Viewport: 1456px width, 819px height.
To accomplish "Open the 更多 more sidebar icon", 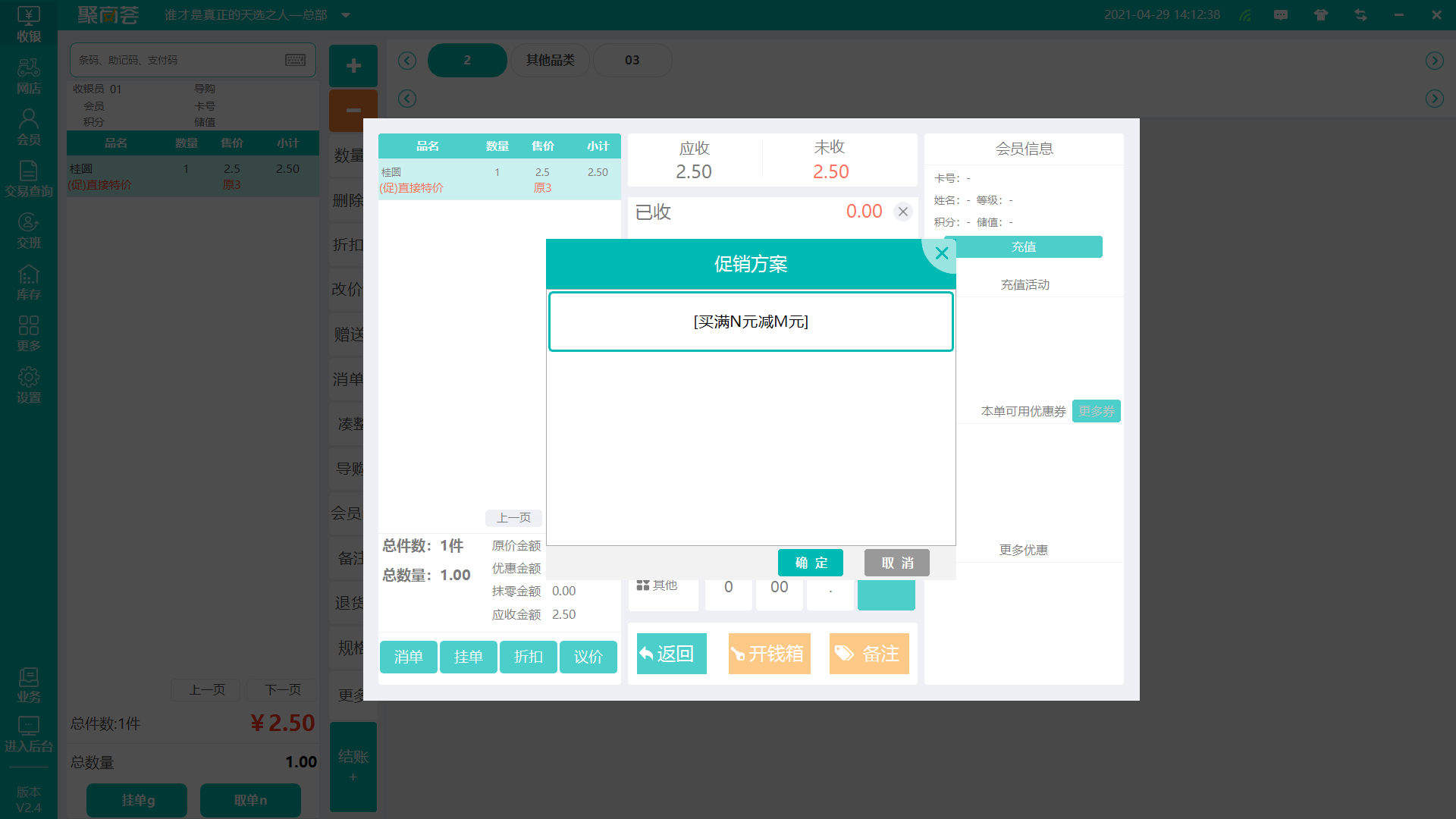I will tap(29, 334).
